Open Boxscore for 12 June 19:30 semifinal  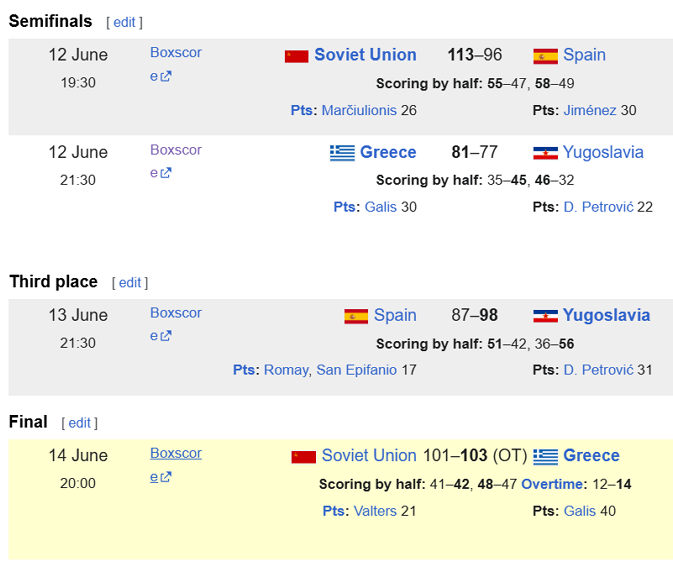click(175, 53)
